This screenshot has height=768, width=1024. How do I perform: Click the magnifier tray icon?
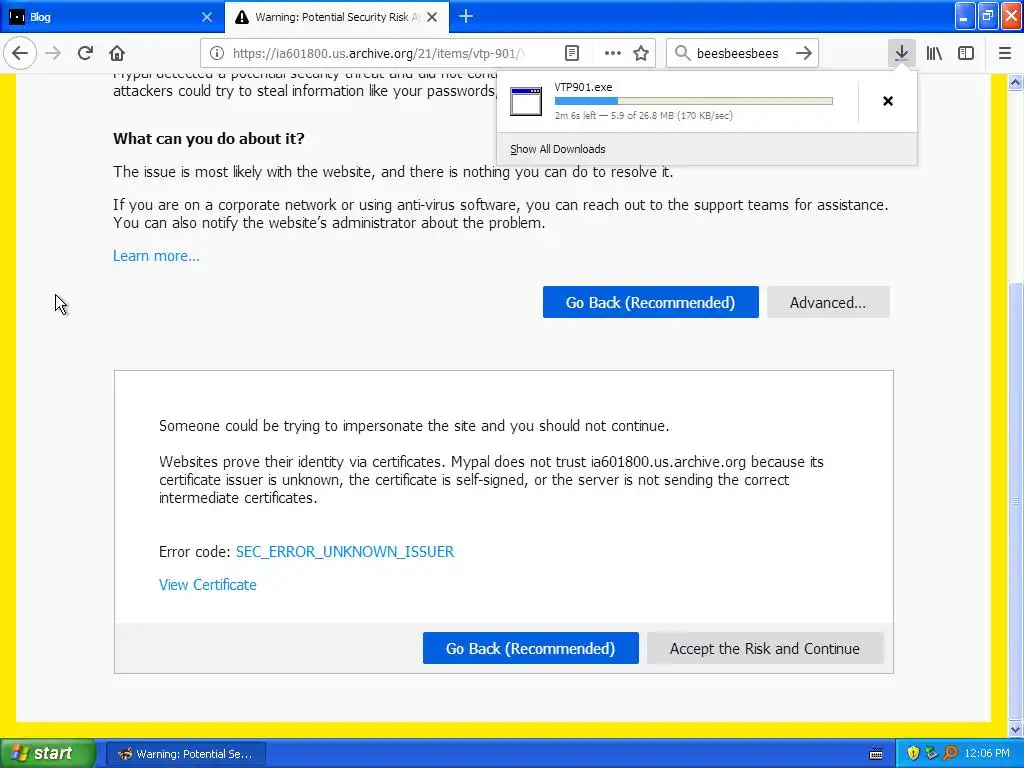(x=950, y=754)
